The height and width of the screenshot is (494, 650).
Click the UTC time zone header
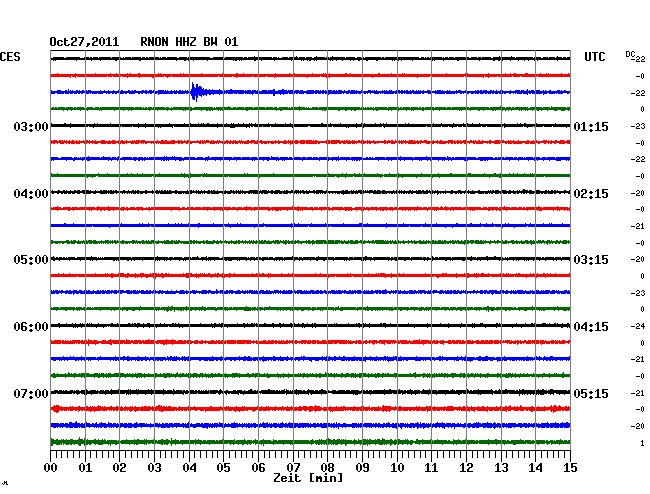point(594,57)
